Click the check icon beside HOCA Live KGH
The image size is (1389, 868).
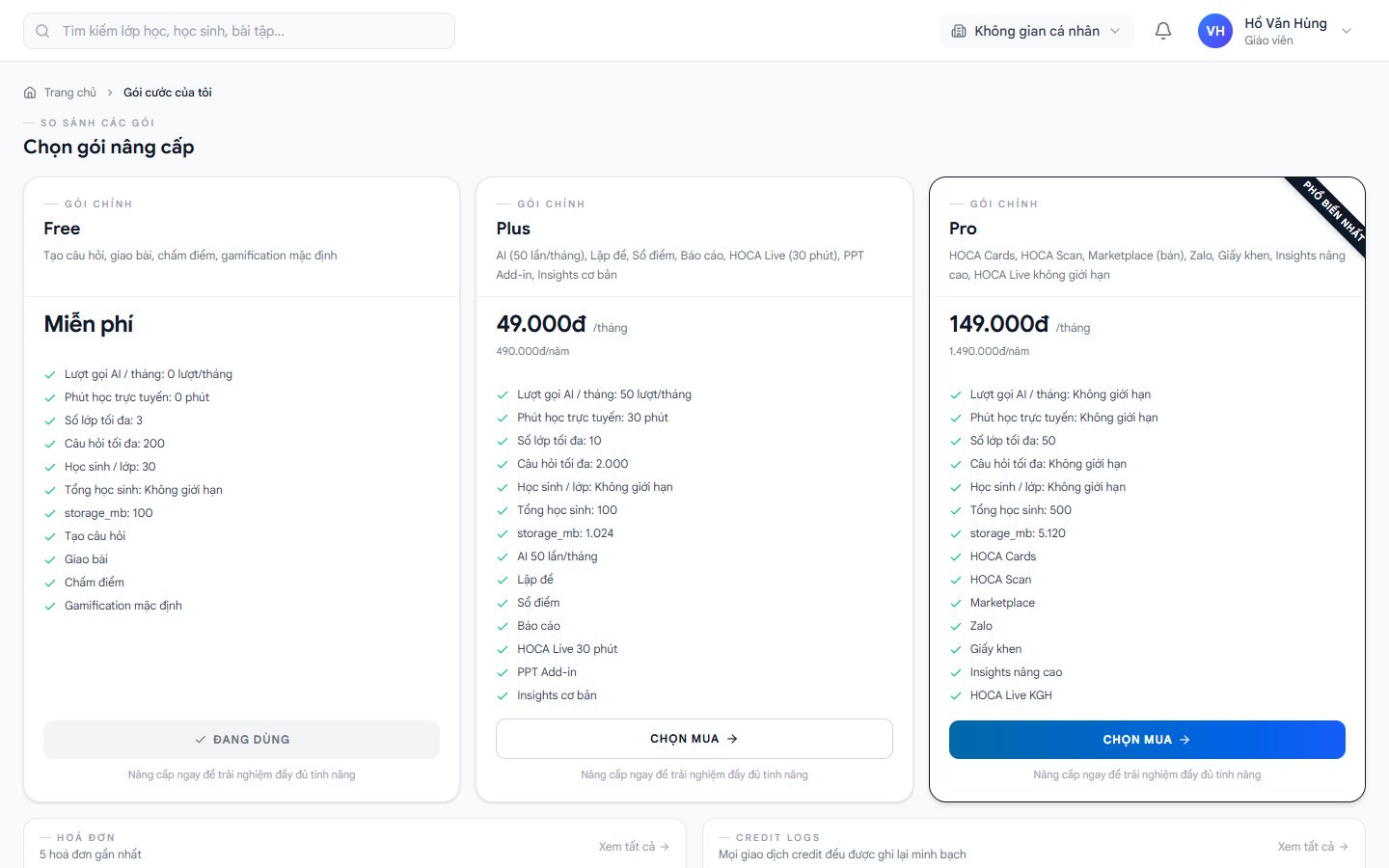coord(956,695)
